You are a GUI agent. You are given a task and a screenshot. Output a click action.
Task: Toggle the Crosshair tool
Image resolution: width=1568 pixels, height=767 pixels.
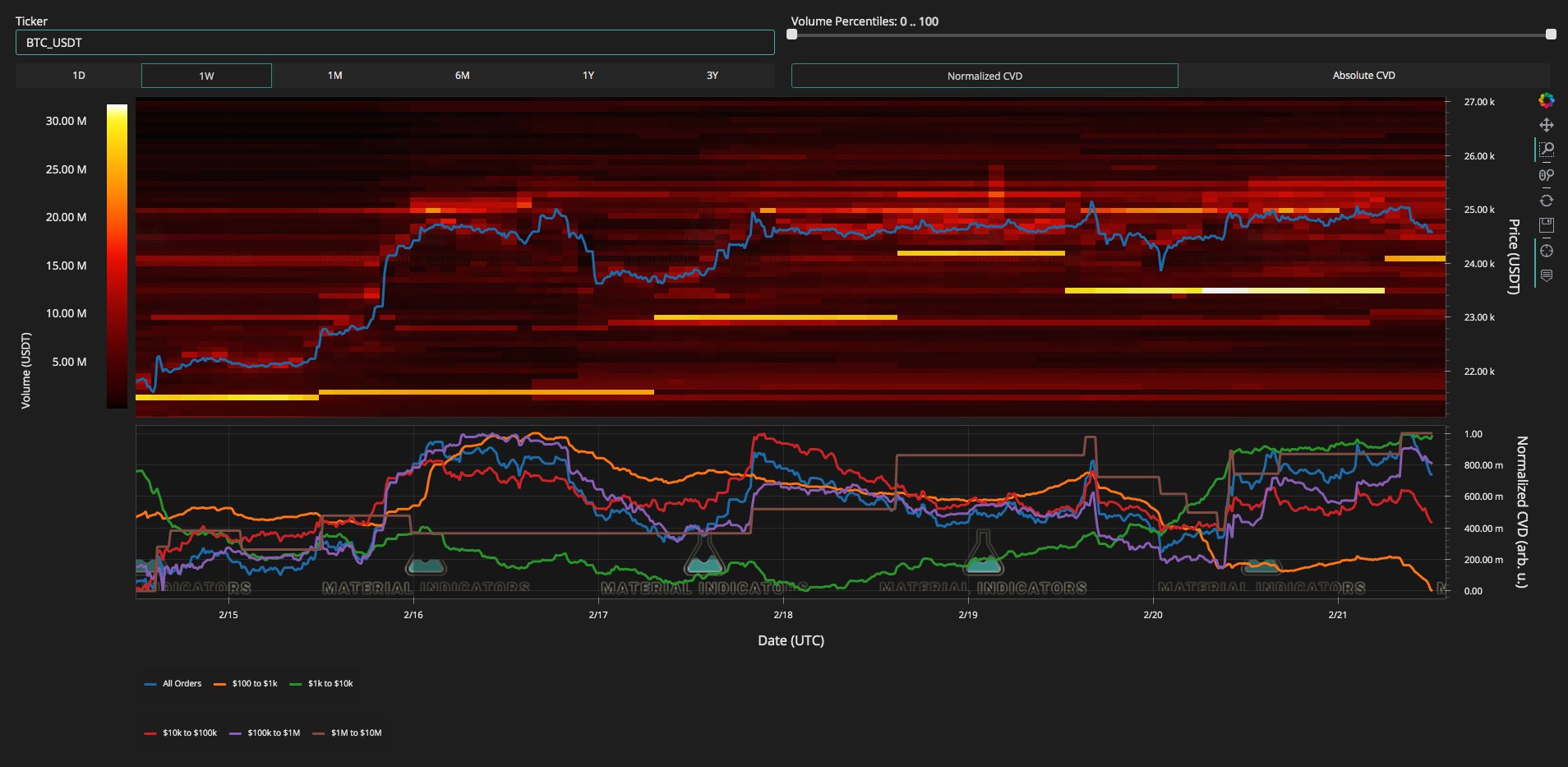click(1546, 251)
